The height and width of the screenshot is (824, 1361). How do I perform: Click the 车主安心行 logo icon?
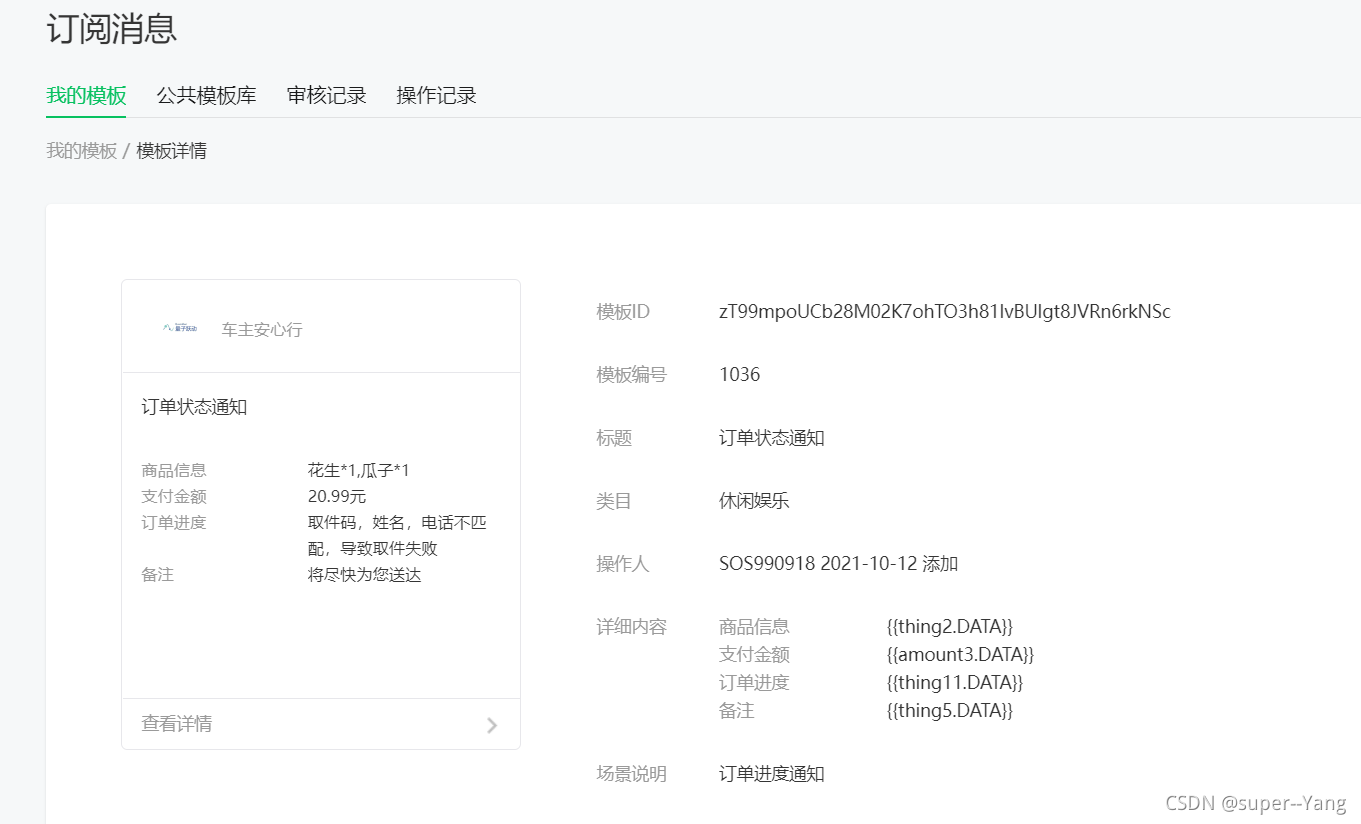(x=180, y=328)
